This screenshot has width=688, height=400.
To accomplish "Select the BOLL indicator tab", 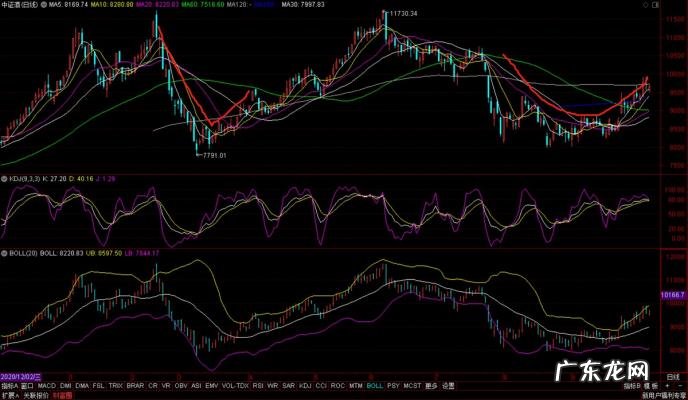I will 375,385.
